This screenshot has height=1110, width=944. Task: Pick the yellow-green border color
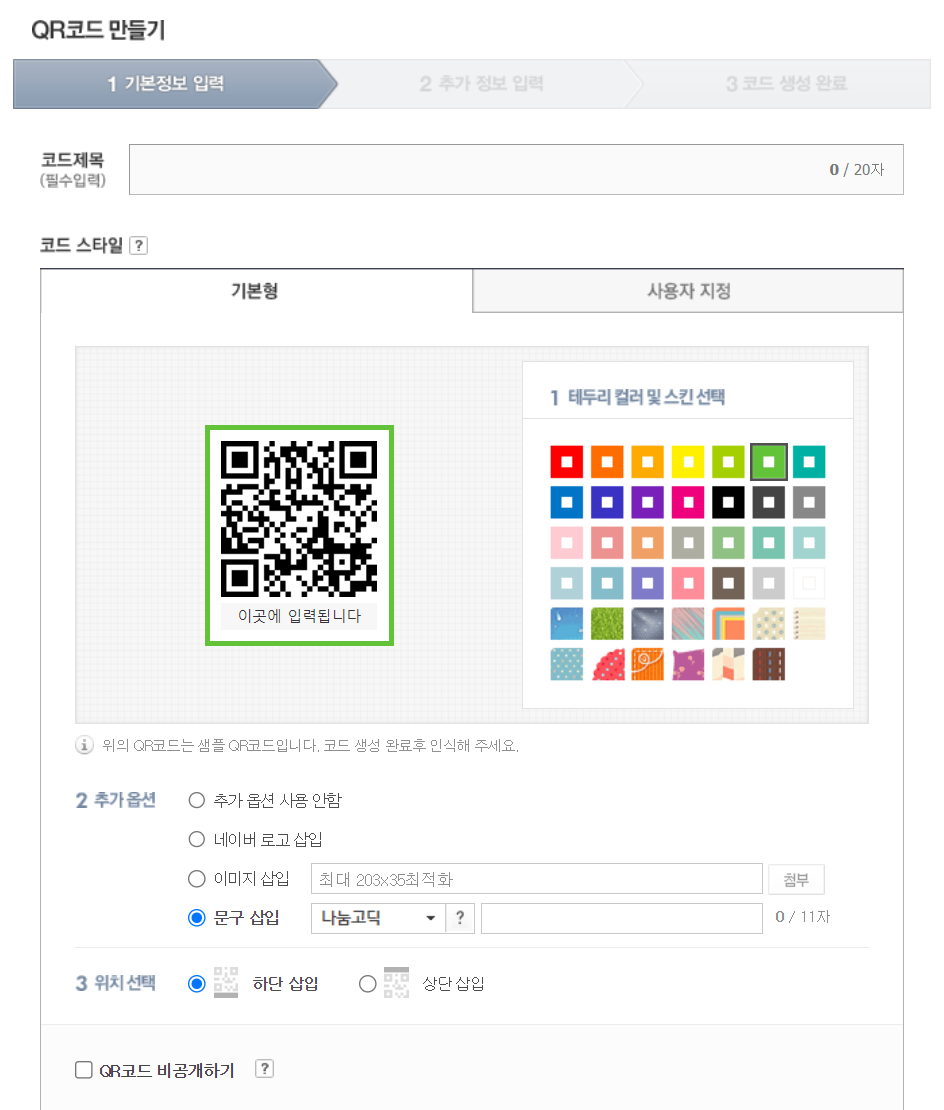pos(728,462)
